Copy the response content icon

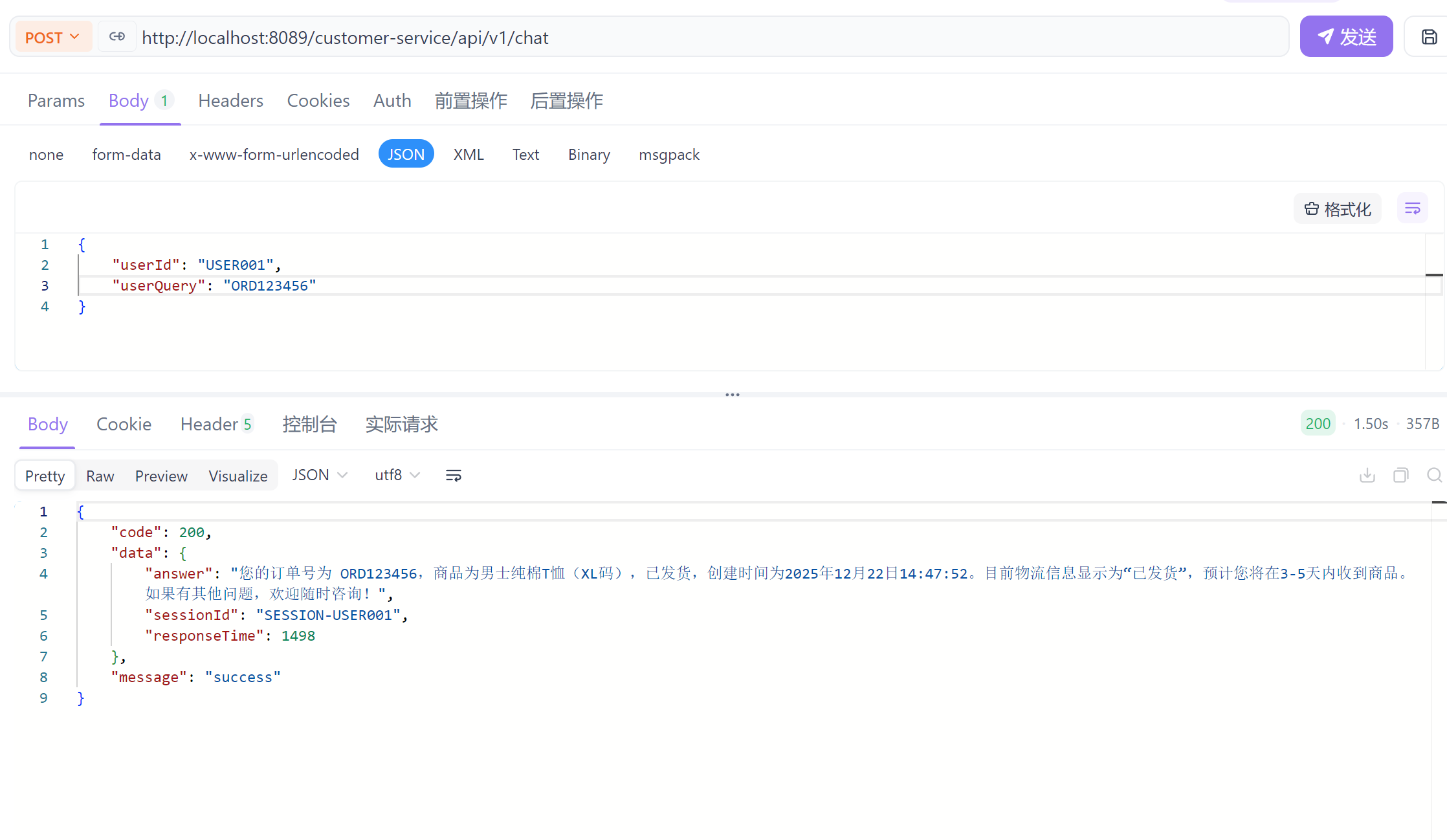(1400, 476)
